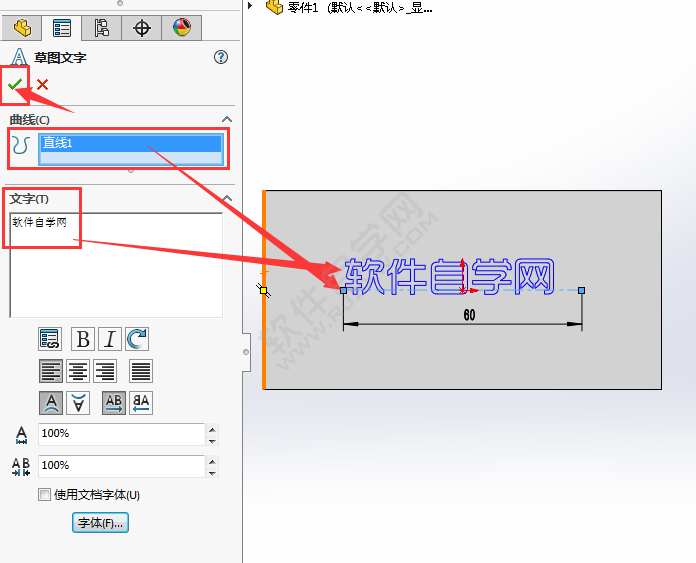This screenshot has height=563, width=696.
Task: Click the 软件自学网 sketch text in viewport
Action: [x=449, y=276]
